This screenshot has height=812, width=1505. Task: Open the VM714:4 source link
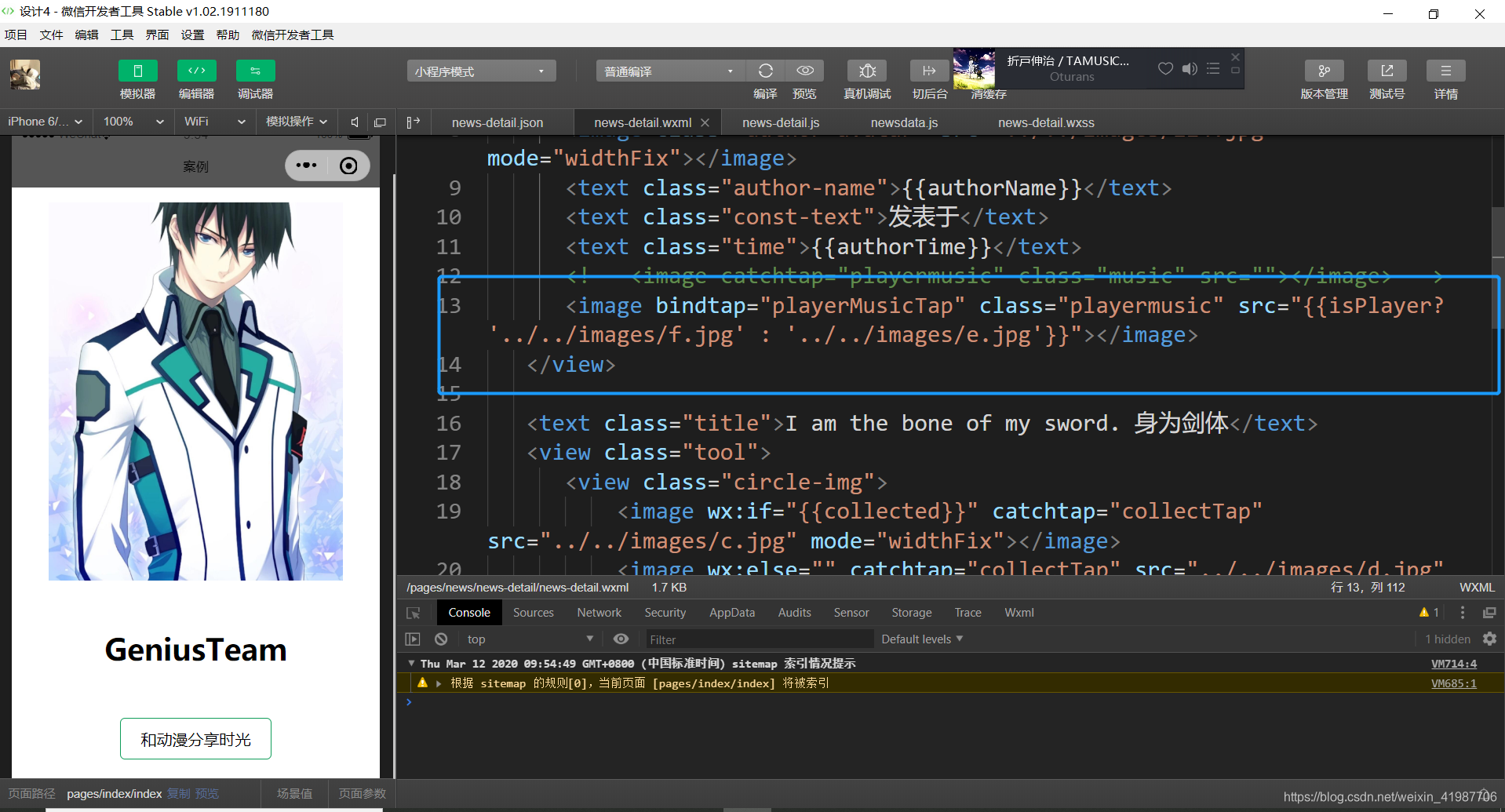point(1453,664)
